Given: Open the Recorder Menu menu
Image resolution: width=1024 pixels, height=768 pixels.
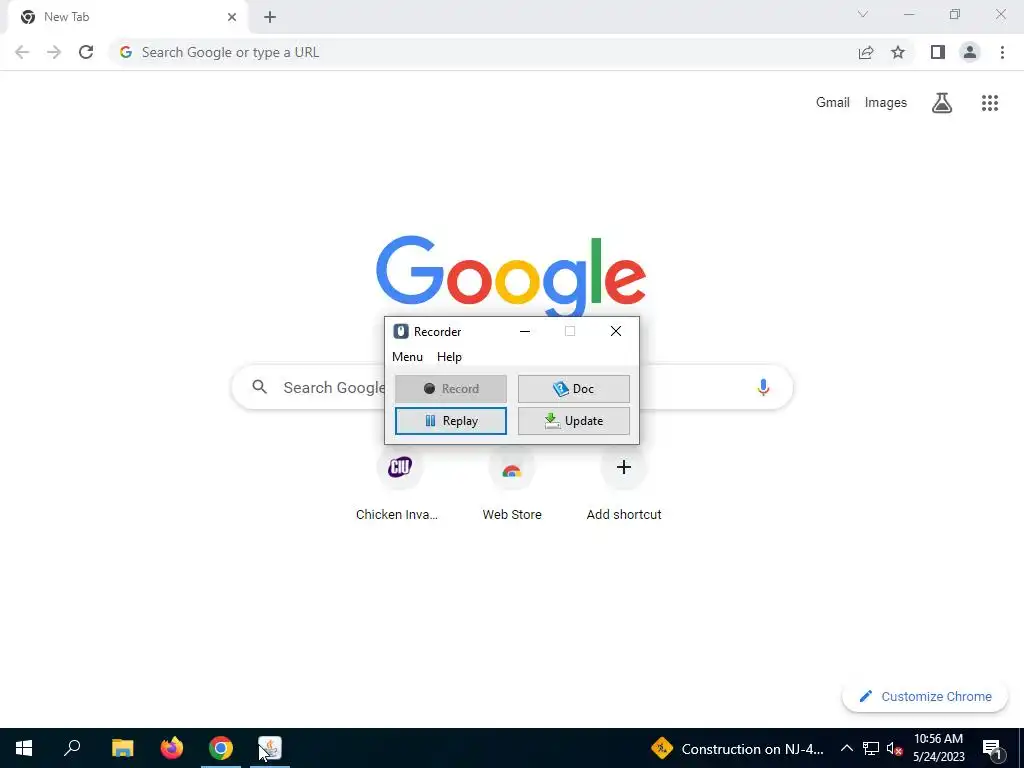Looking at the screenshot, I should point(407,357).
